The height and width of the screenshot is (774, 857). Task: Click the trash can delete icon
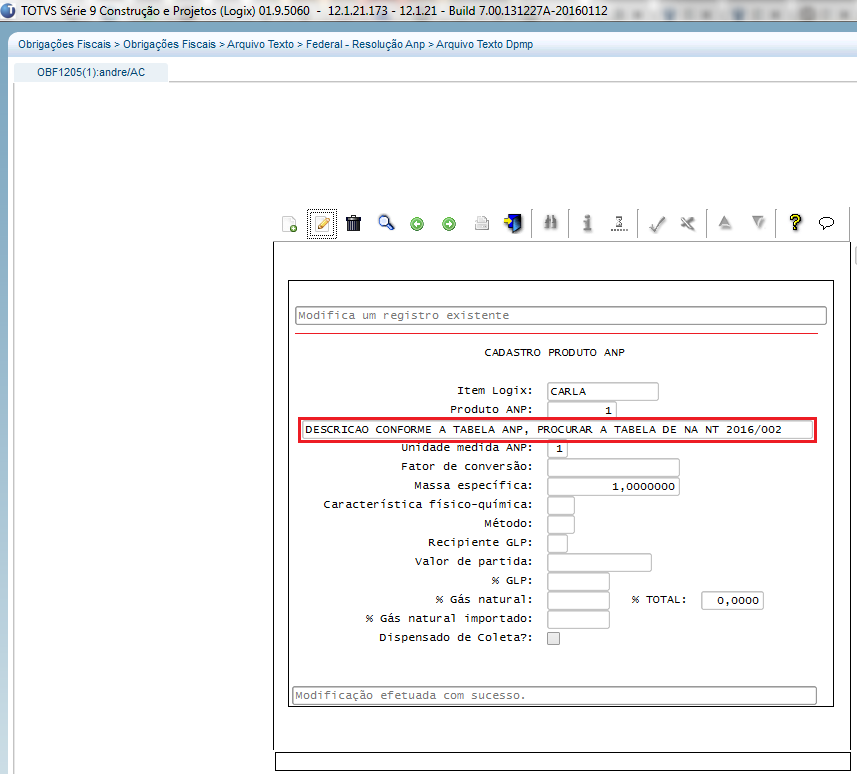[x=354, y=223]
